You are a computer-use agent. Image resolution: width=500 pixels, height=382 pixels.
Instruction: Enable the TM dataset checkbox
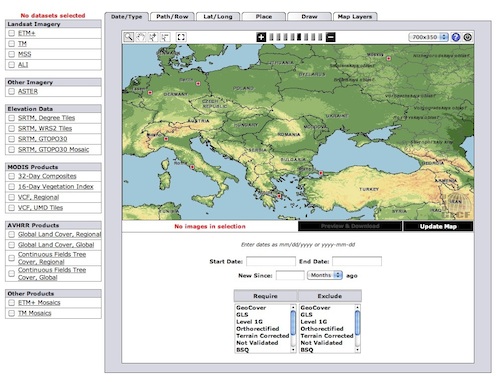pyautogui.click(x=12, y=44)
